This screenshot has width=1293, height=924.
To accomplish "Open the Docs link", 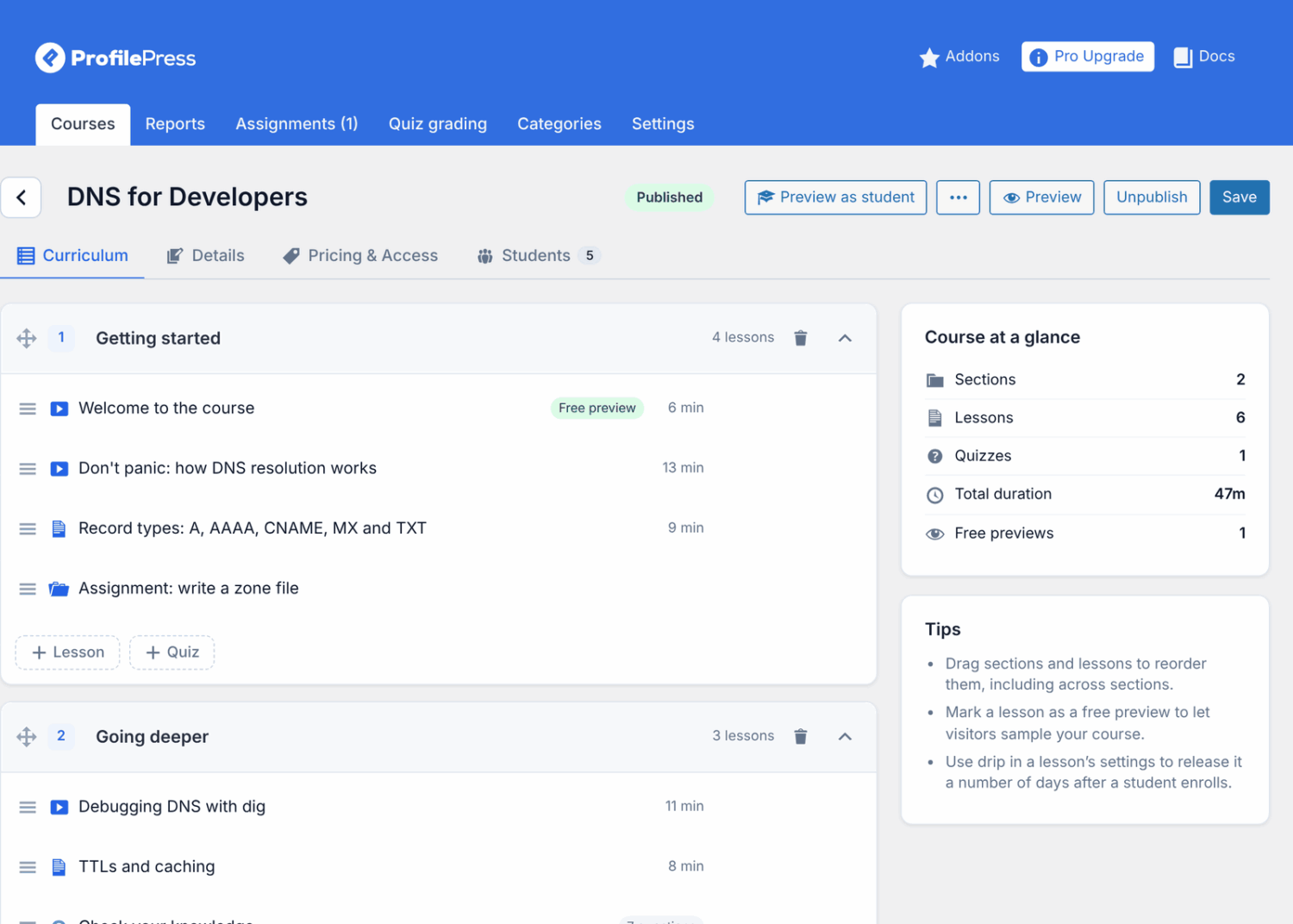I will click(x=1204, y=57).
